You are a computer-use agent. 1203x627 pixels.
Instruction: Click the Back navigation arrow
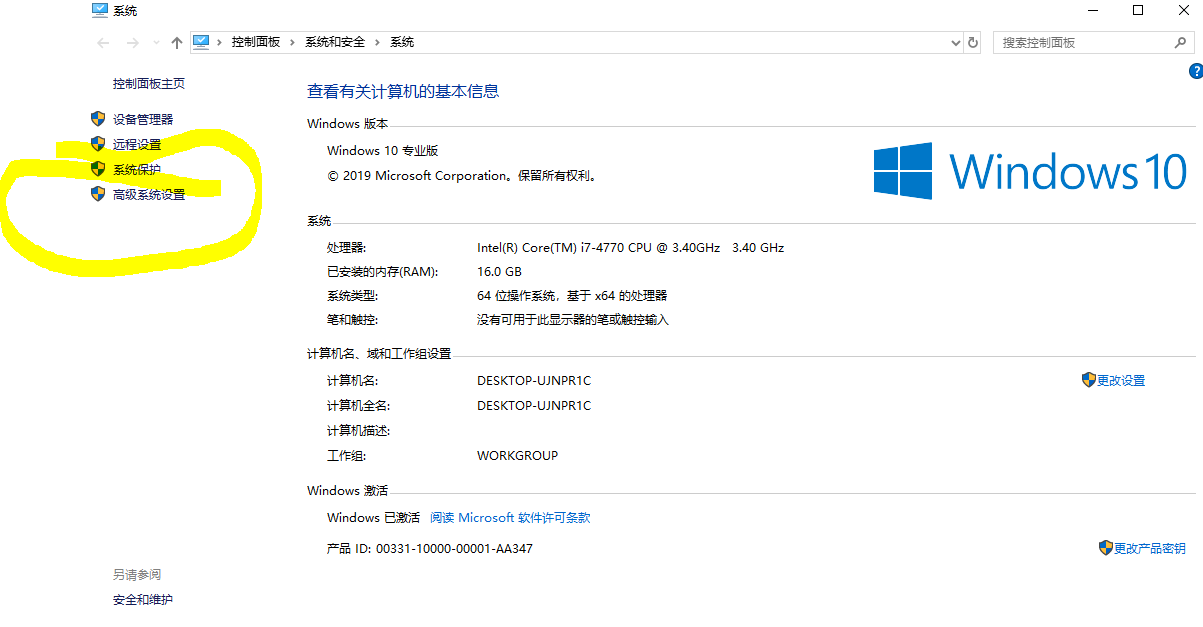pos(102,43)
